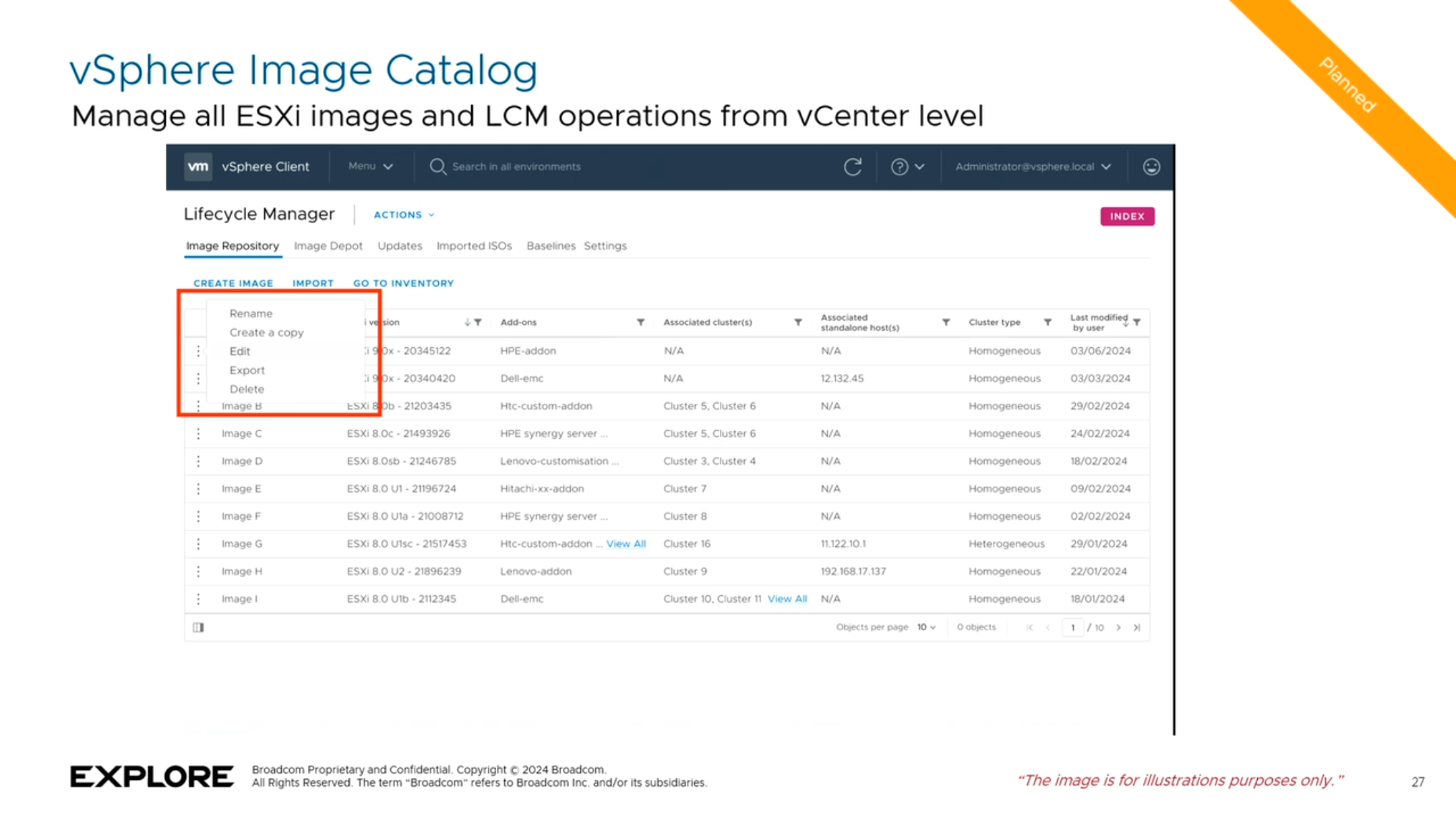Click the refresh/sync icon in top nav
This screenshot has width=1456, height=819.
(853, 166)
